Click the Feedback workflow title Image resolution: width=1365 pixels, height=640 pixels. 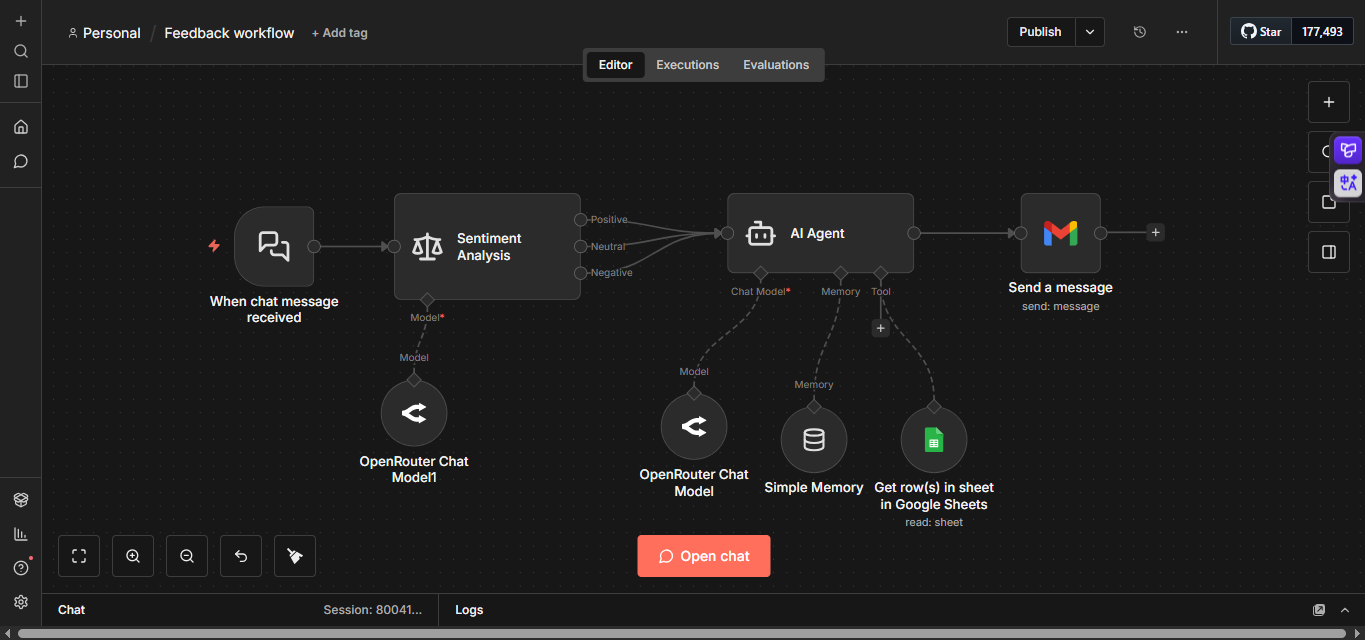click(229, 33)
